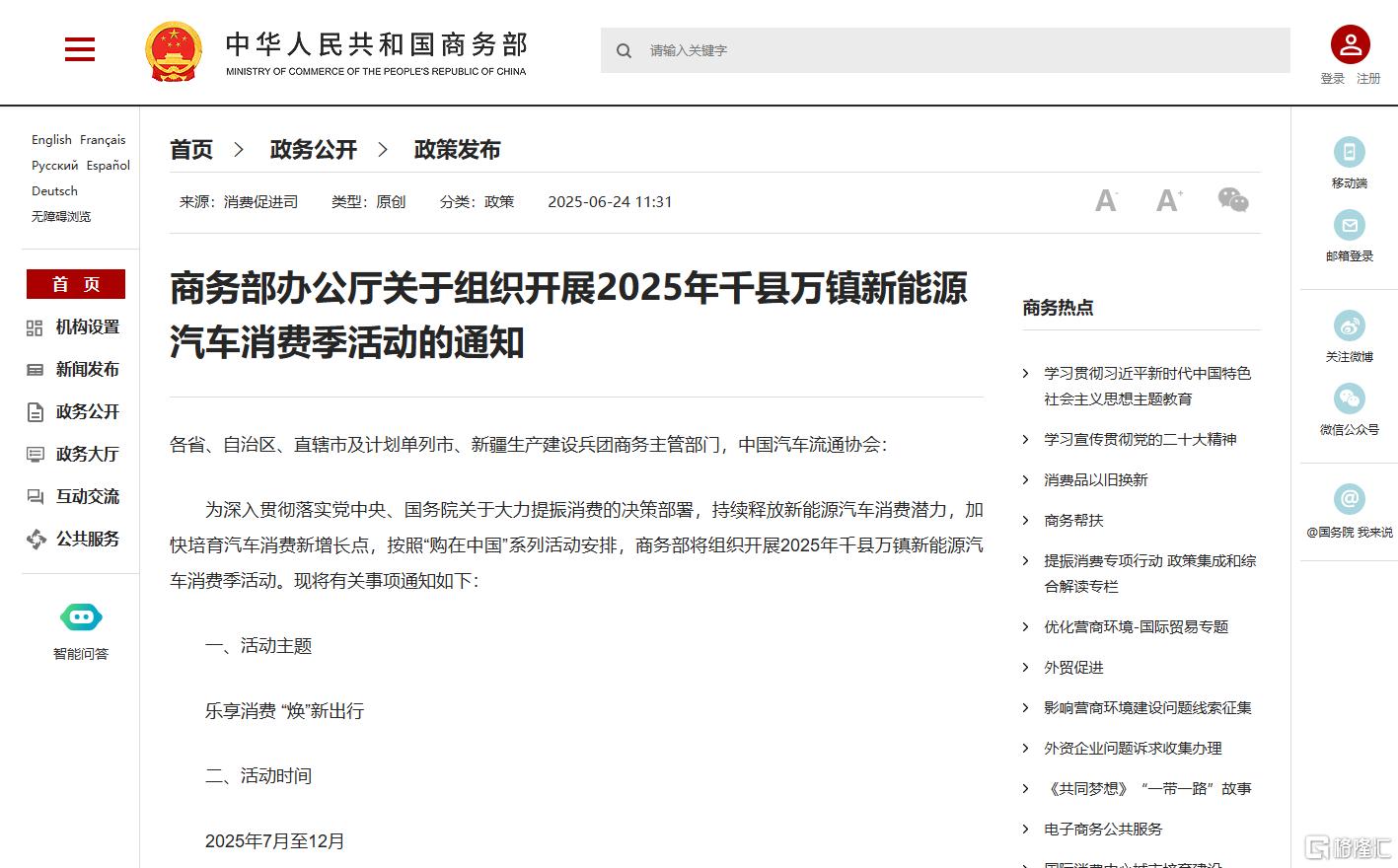Switch language to Español
The height and width of the screenshot is (868, 1398).
tap(108, 166)
